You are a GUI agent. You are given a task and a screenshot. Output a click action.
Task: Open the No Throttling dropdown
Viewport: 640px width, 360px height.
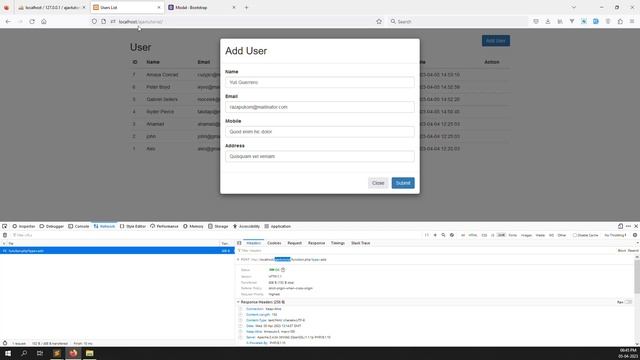[x=615, y=235]
